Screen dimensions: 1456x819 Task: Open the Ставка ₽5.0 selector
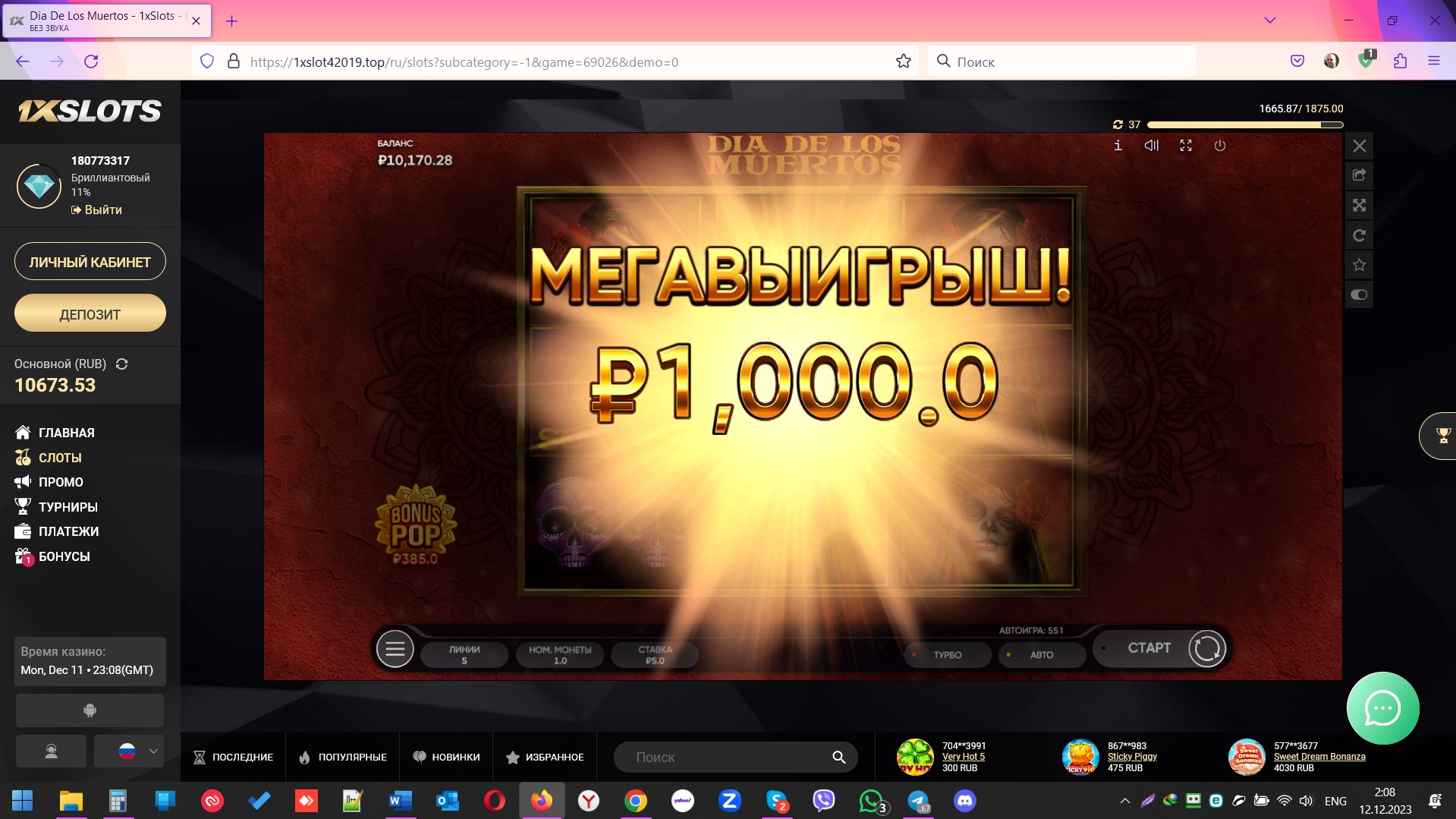655,654
